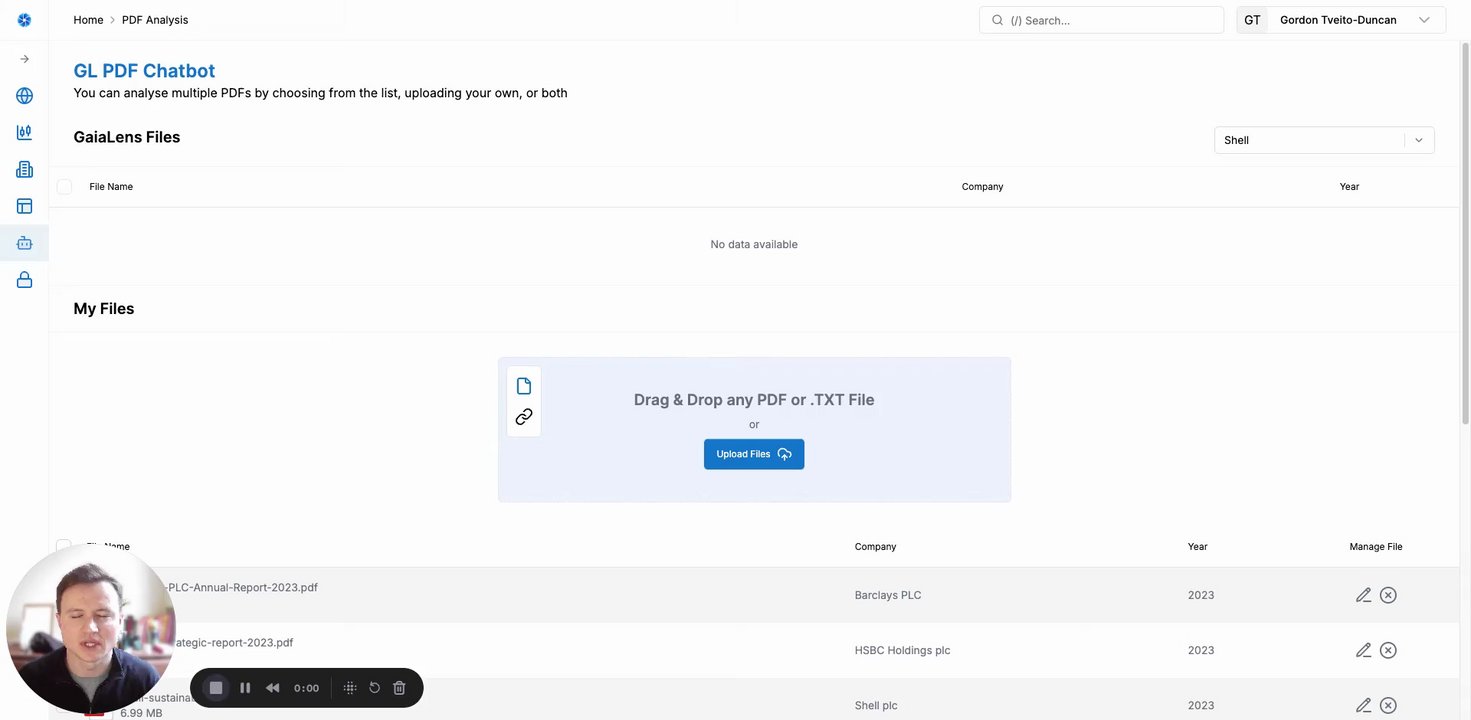The height and width of the screenshot is (720, 1471).
Task: Open the layout dashboard sidebar icon
Action: (24, 206)
